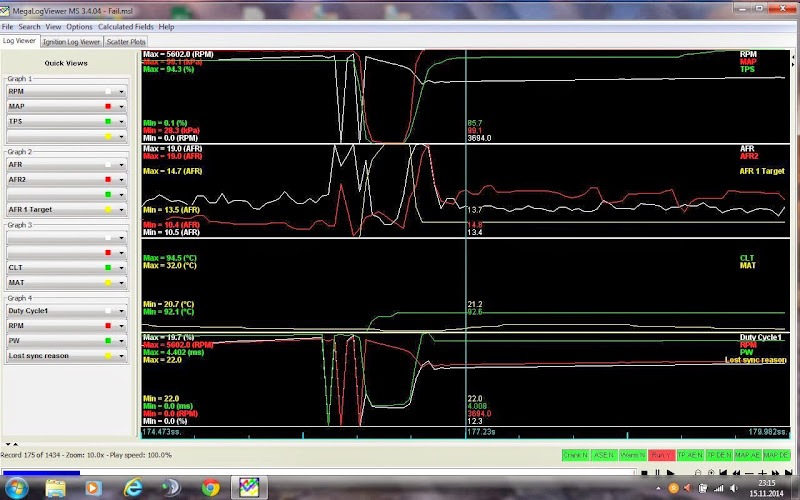Screen dimensions: 800x500
Task: Open the Calculated Fields menu
Action: click(126, 27)
